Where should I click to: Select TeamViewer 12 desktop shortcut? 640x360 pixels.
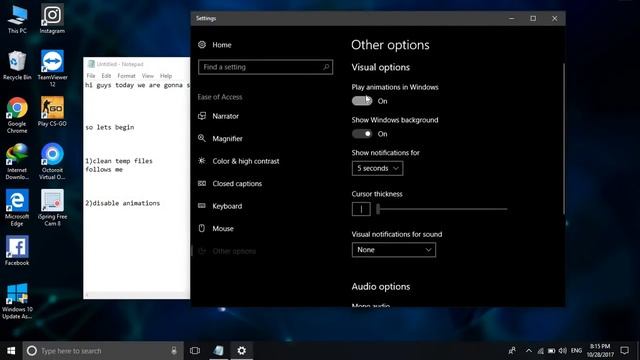[52, 69]
